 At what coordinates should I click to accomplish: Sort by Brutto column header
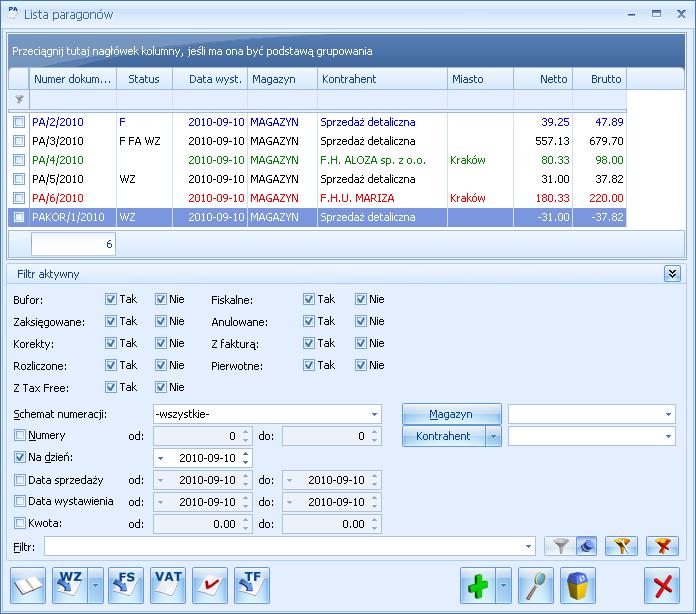(600, 79)
